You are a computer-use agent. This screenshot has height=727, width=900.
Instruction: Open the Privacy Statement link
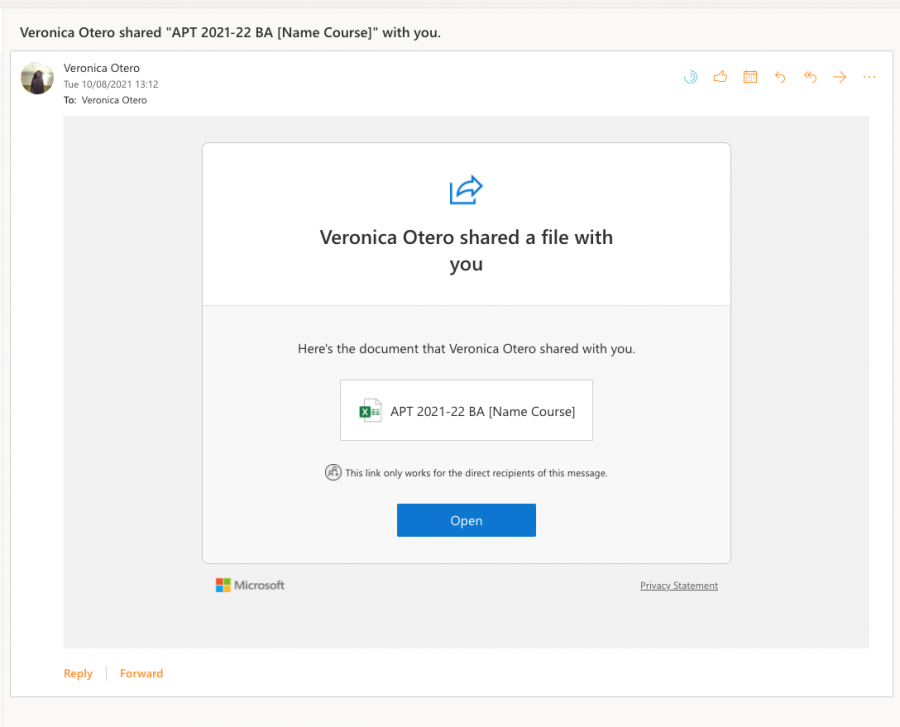pyautogui.click(x=679, y=585)
